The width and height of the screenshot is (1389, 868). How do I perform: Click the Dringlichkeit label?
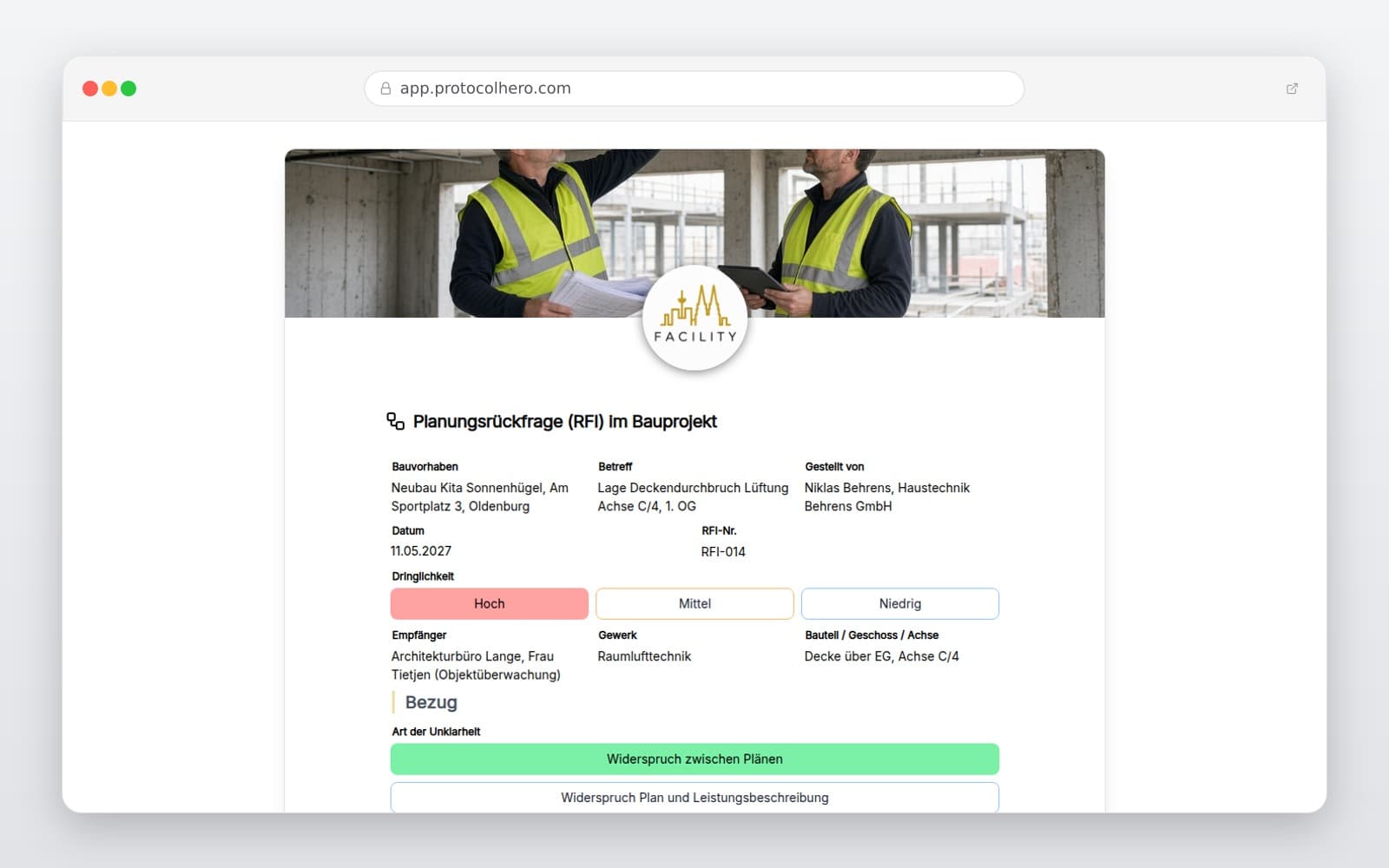click(x=423, y=576)
